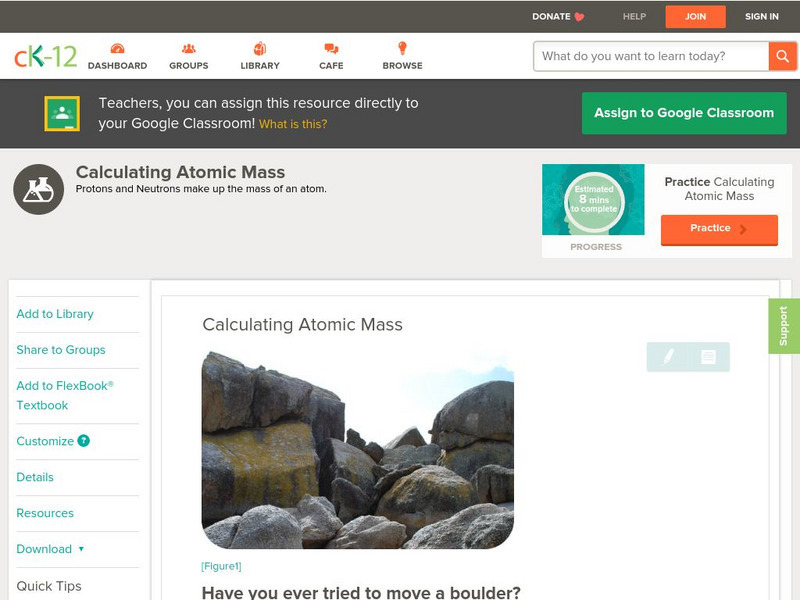Click Assign to Google Classroom
This screenshot has height=600, width=800.
684,112
